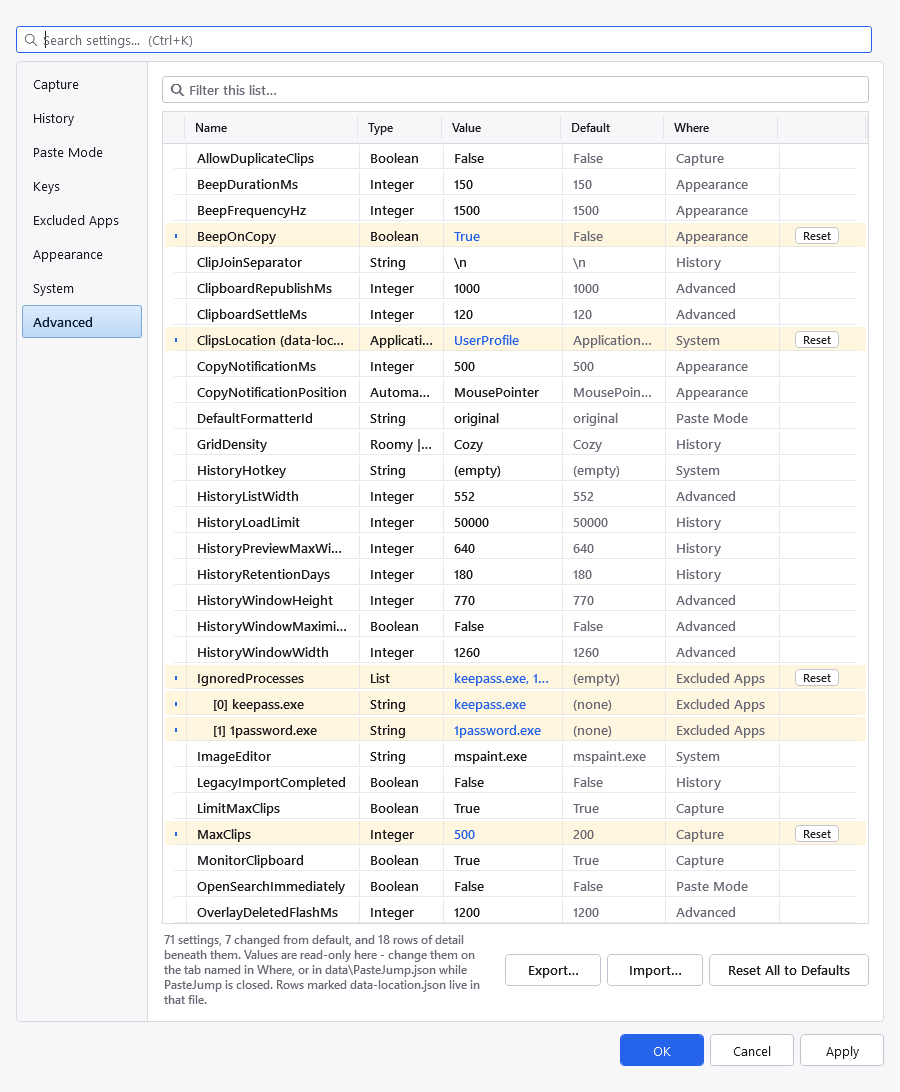
Task: Click the 500 value of MaxClips
Action: click(x=464, y=834)
